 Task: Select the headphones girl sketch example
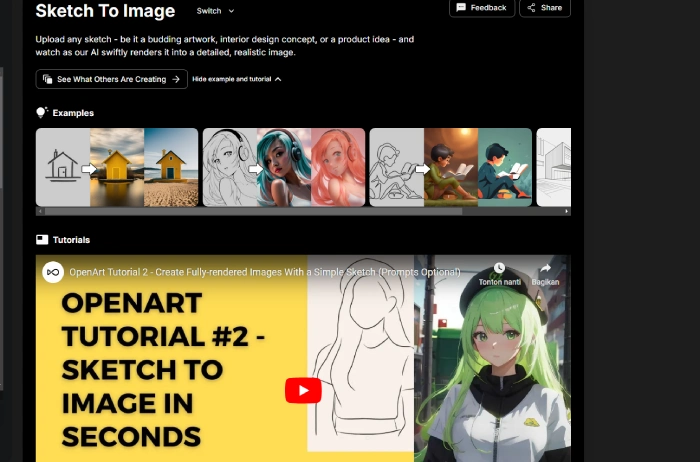coord(284,167)
